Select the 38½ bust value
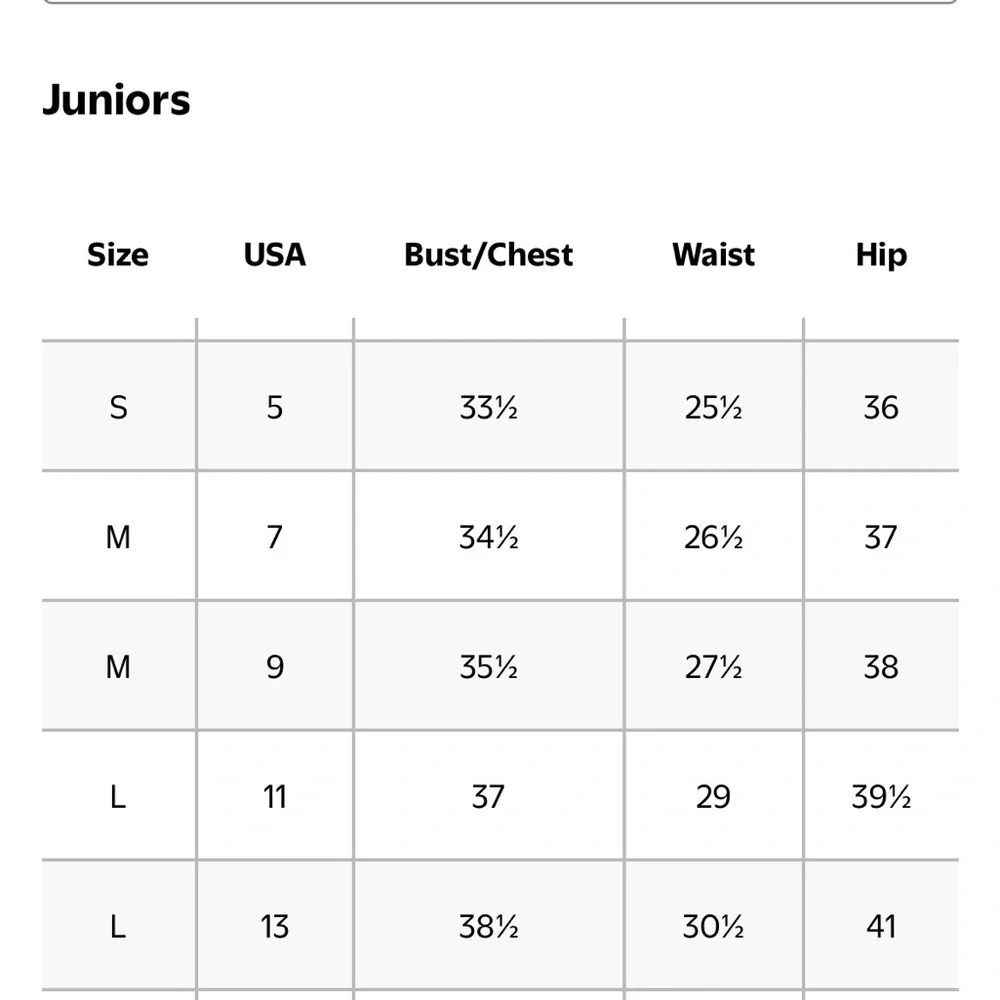 (x=489, y=927)
